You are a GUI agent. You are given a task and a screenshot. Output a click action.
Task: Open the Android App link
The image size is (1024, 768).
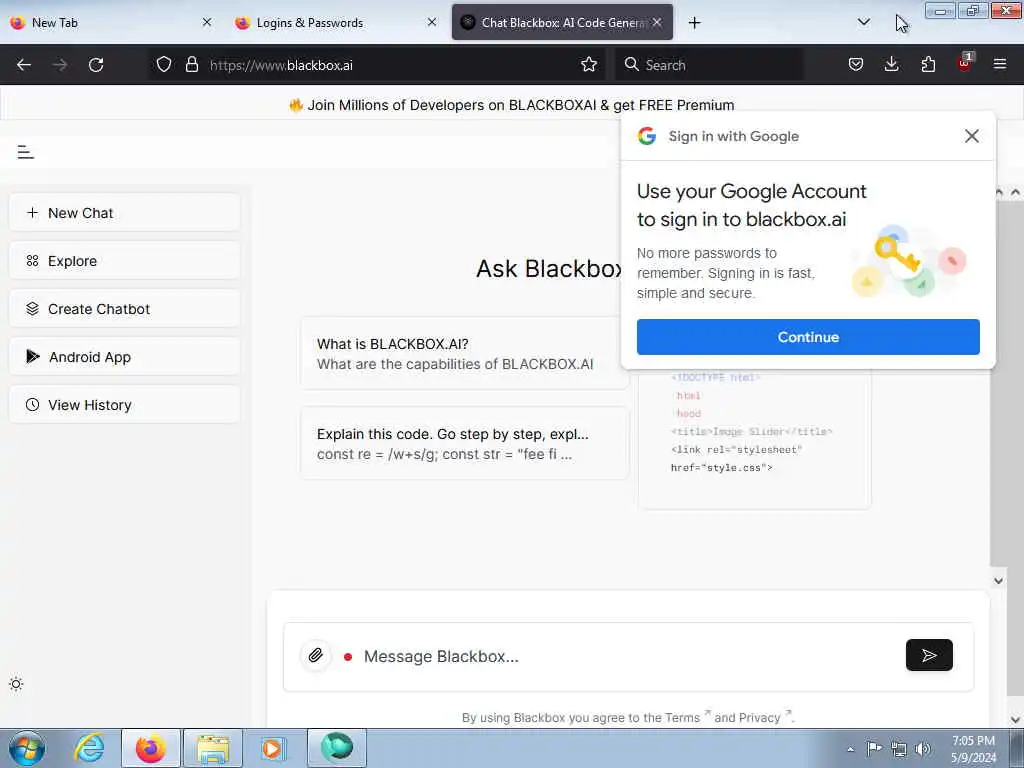pyautogui.click(x=125, y=357)
